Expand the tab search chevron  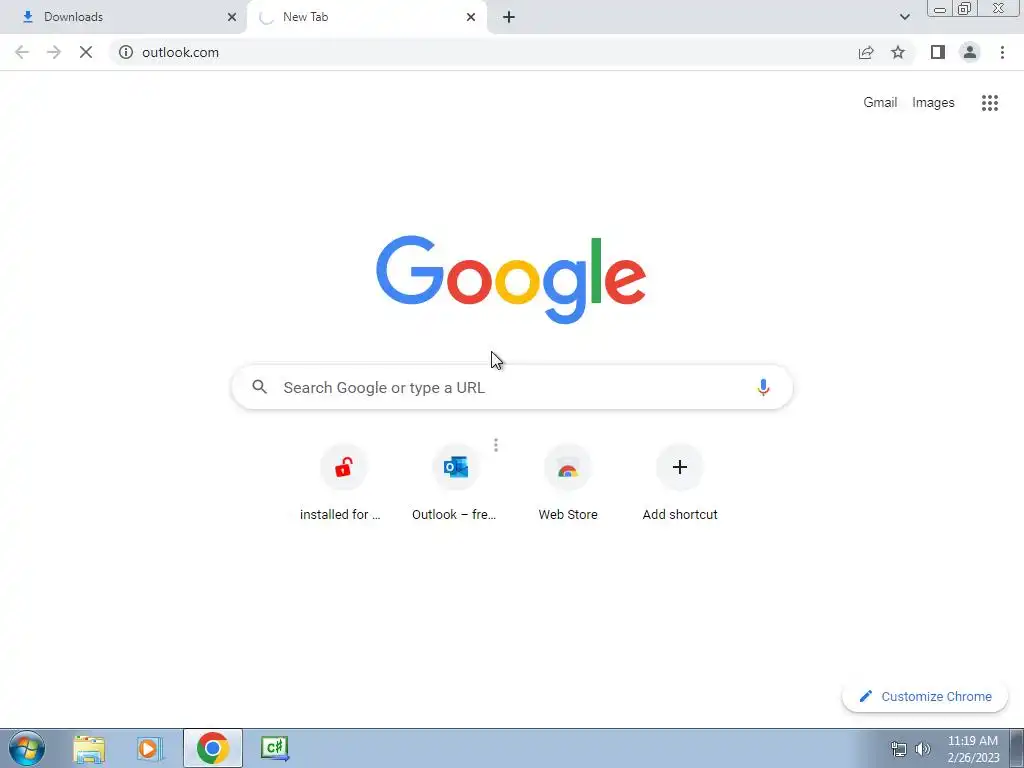pos(904,17)
